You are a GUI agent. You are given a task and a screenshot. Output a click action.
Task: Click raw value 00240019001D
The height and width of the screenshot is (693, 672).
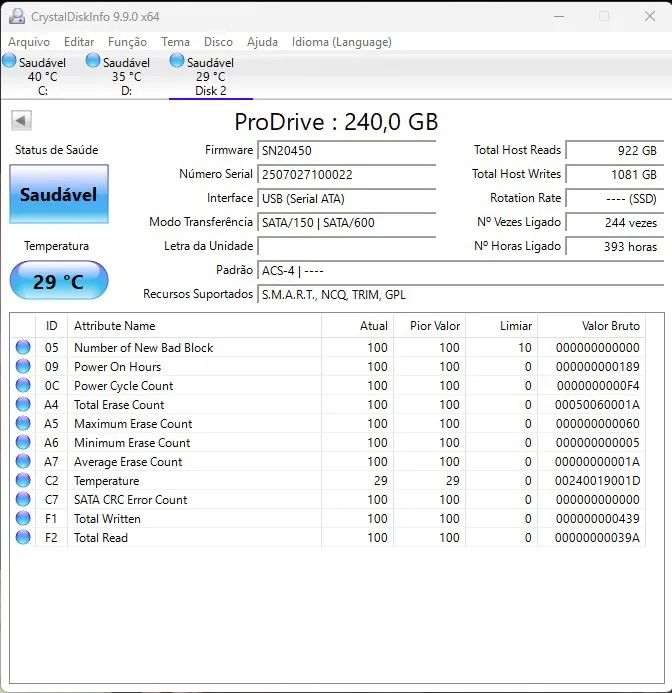pos(597,480)
